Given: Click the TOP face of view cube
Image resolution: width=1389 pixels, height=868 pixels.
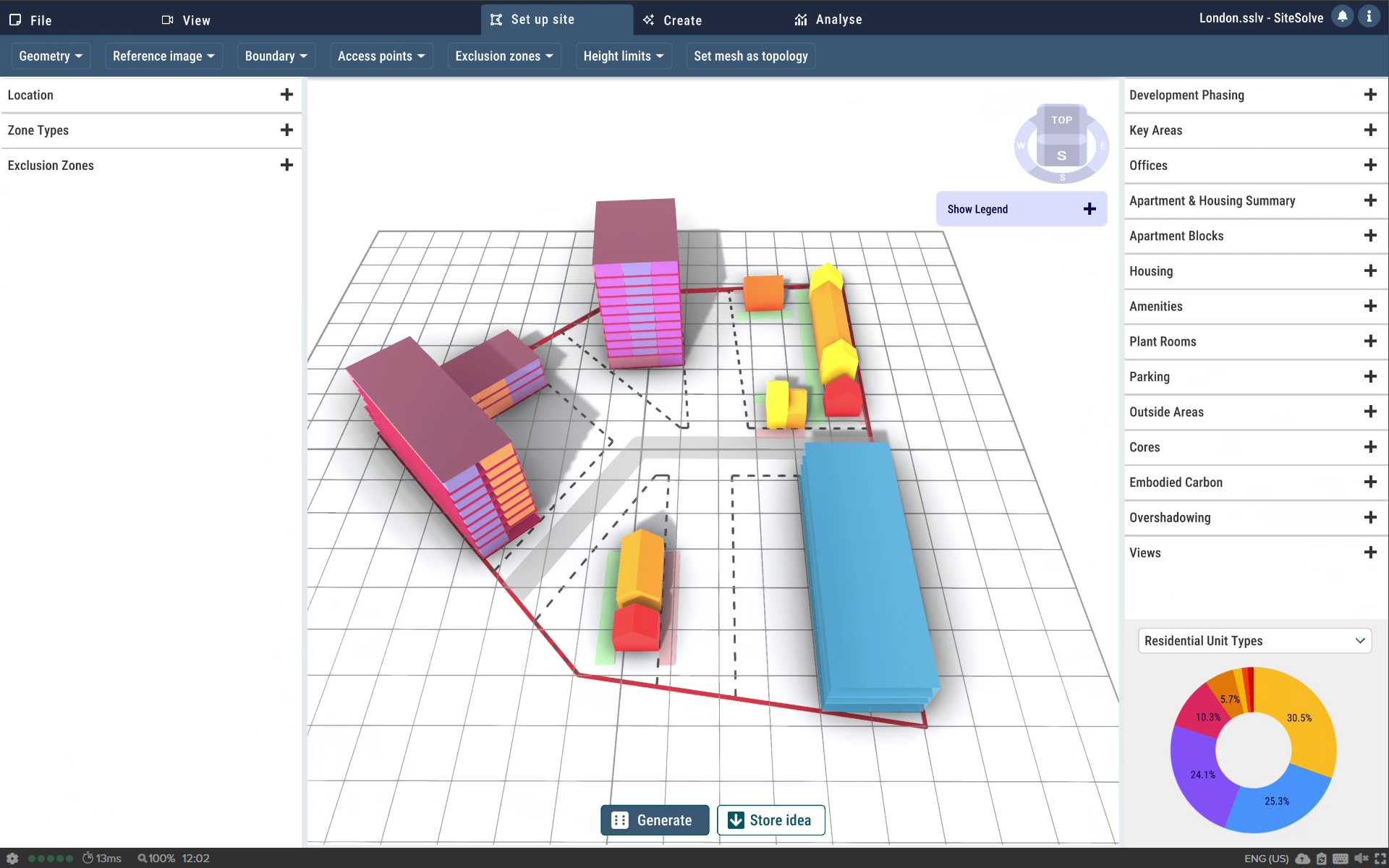Looking at the screenshot, I should pos(1061,120).
